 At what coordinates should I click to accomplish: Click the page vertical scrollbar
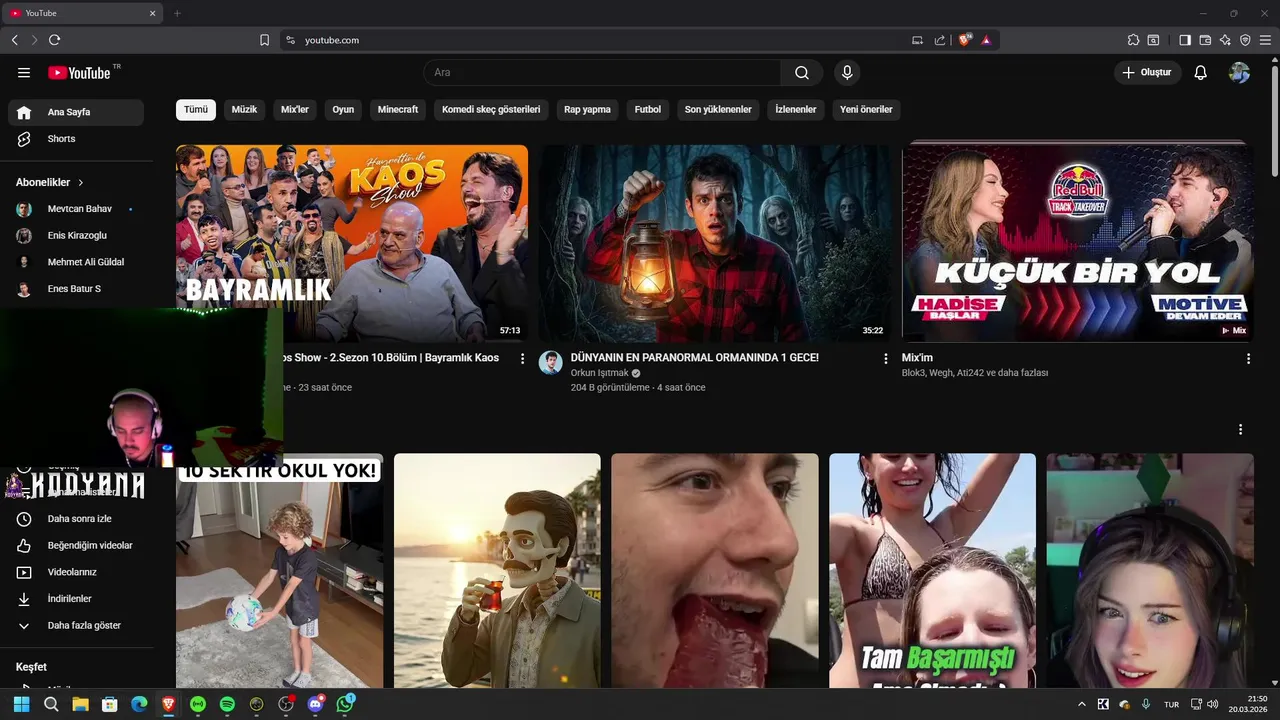tap(1274, 120)
